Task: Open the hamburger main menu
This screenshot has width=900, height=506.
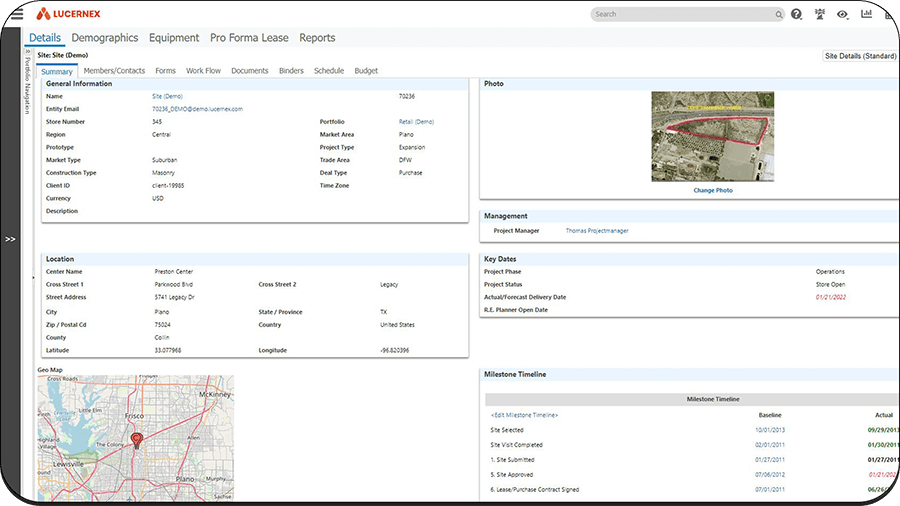Action: 16,14
